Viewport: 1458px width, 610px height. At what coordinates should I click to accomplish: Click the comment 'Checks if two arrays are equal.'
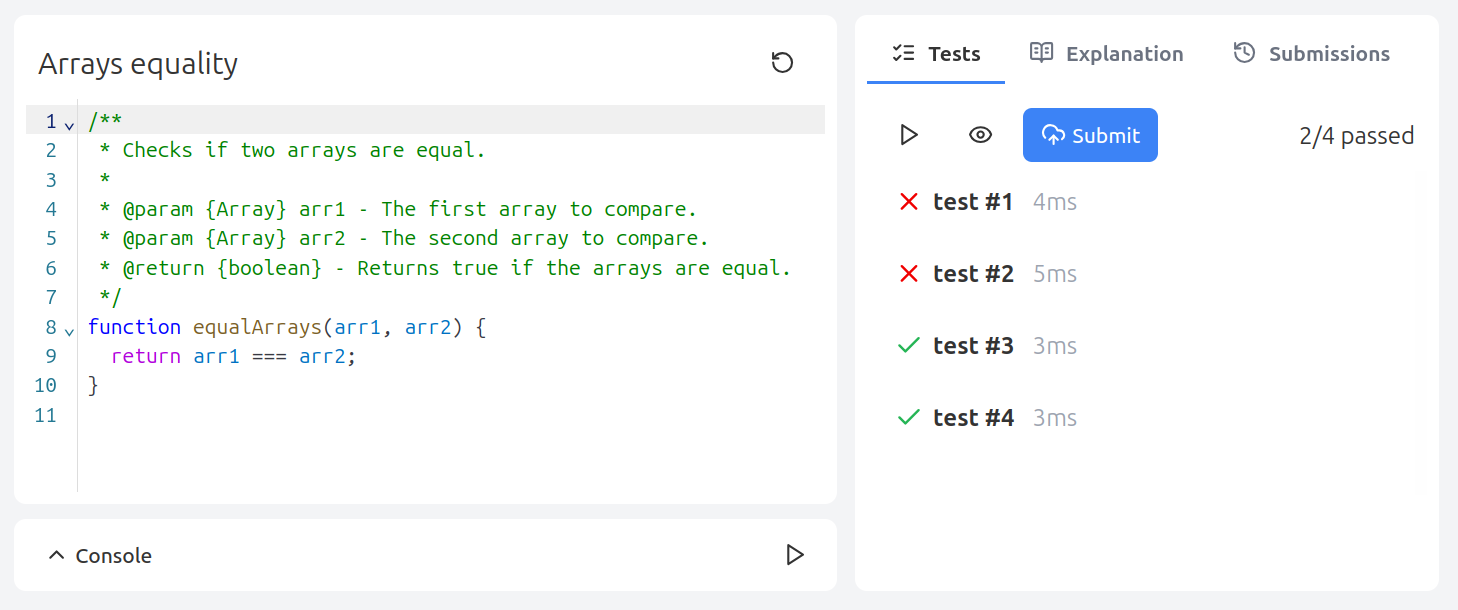coord(304,151)
